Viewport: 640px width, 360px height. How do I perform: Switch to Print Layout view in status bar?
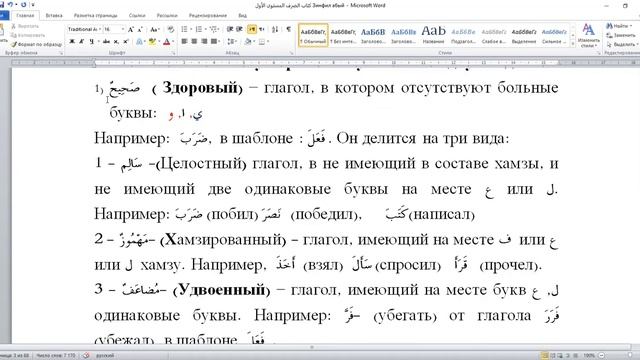coord(544,356)
